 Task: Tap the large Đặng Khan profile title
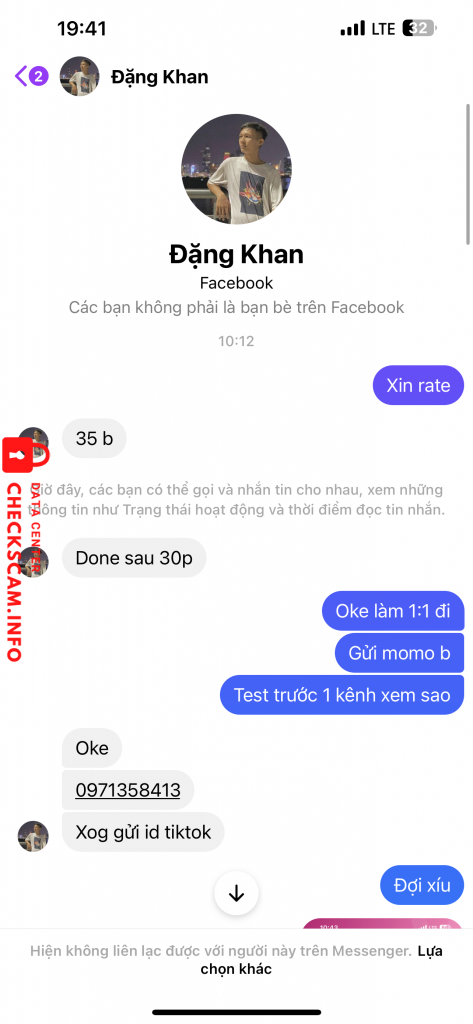point(236,253)
